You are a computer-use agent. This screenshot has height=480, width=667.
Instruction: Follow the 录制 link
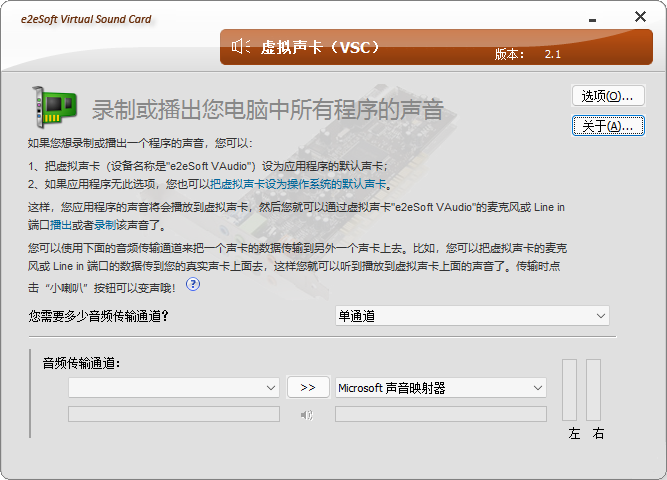(105, 225)
